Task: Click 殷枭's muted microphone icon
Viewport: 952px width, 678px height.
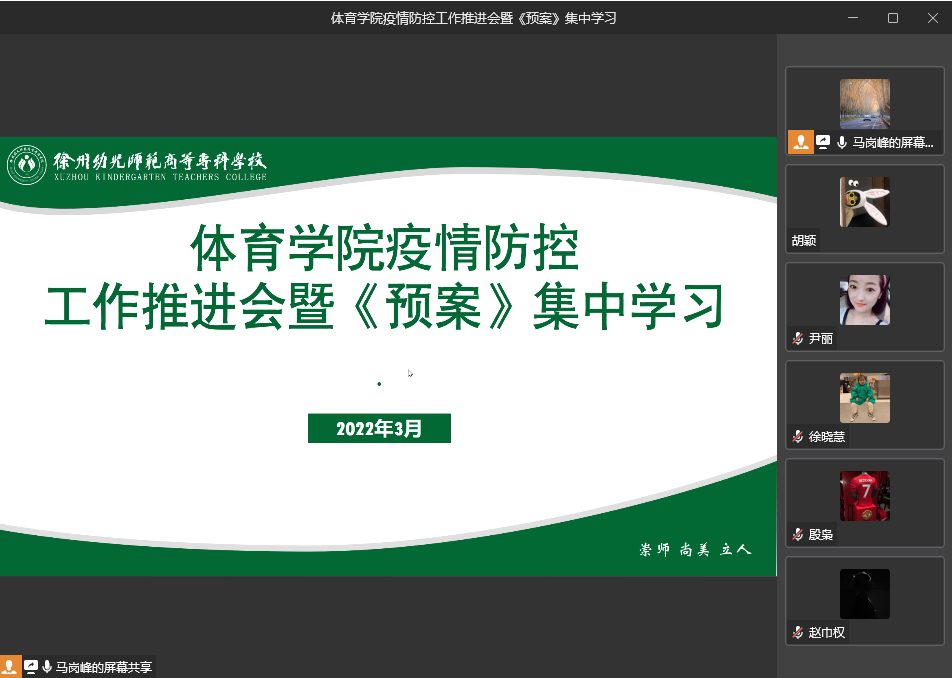Action: click(798, 535)
